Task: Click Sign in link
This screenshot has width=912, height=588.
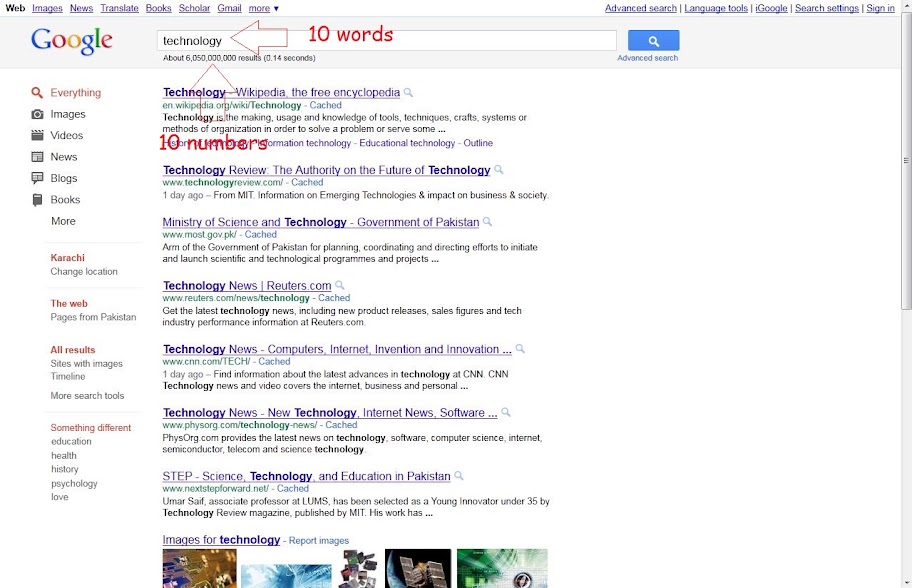Action: tap(880, 8)
